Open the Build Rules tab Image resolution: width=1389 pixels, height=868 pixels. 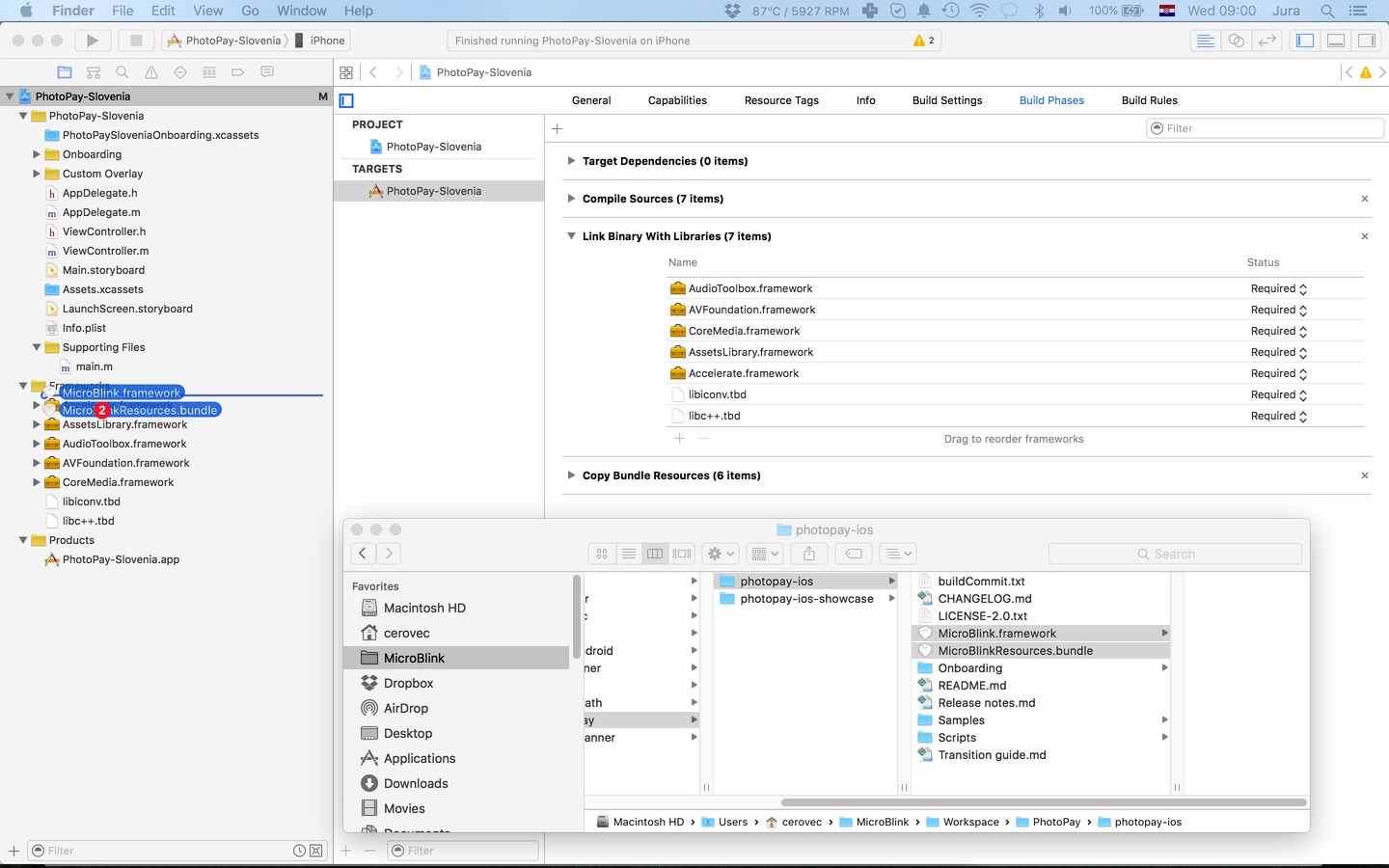tap(1150, 100)
